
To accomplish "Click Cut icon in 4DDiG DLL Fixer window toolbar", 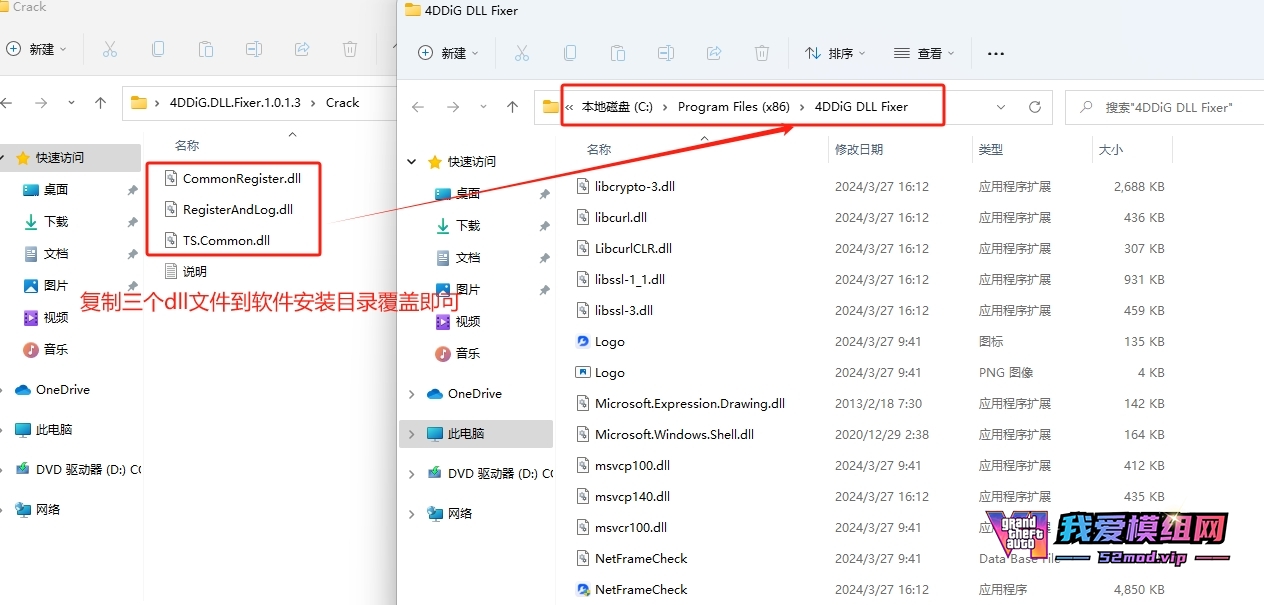I will pos(521,53).
